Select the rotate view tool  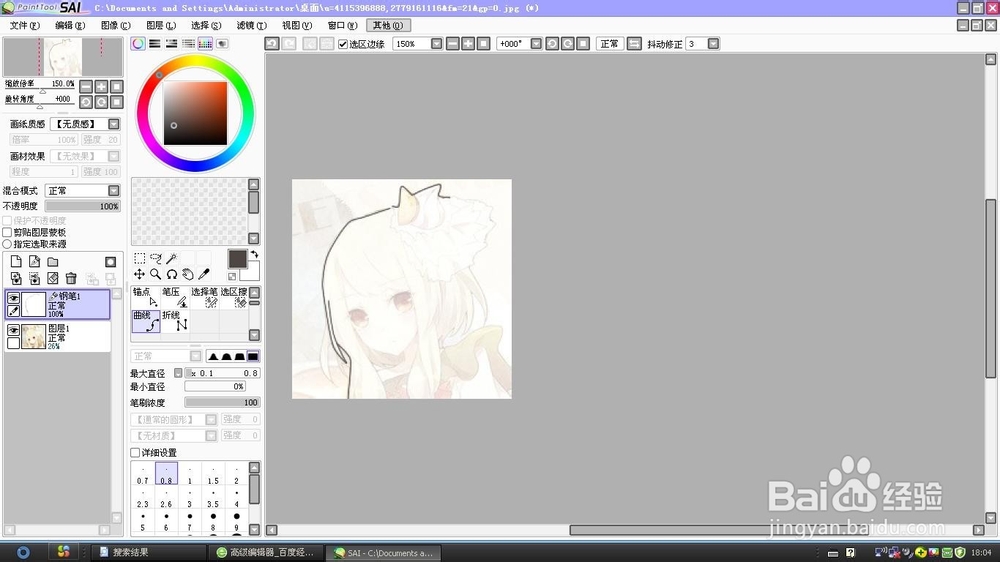172,274
